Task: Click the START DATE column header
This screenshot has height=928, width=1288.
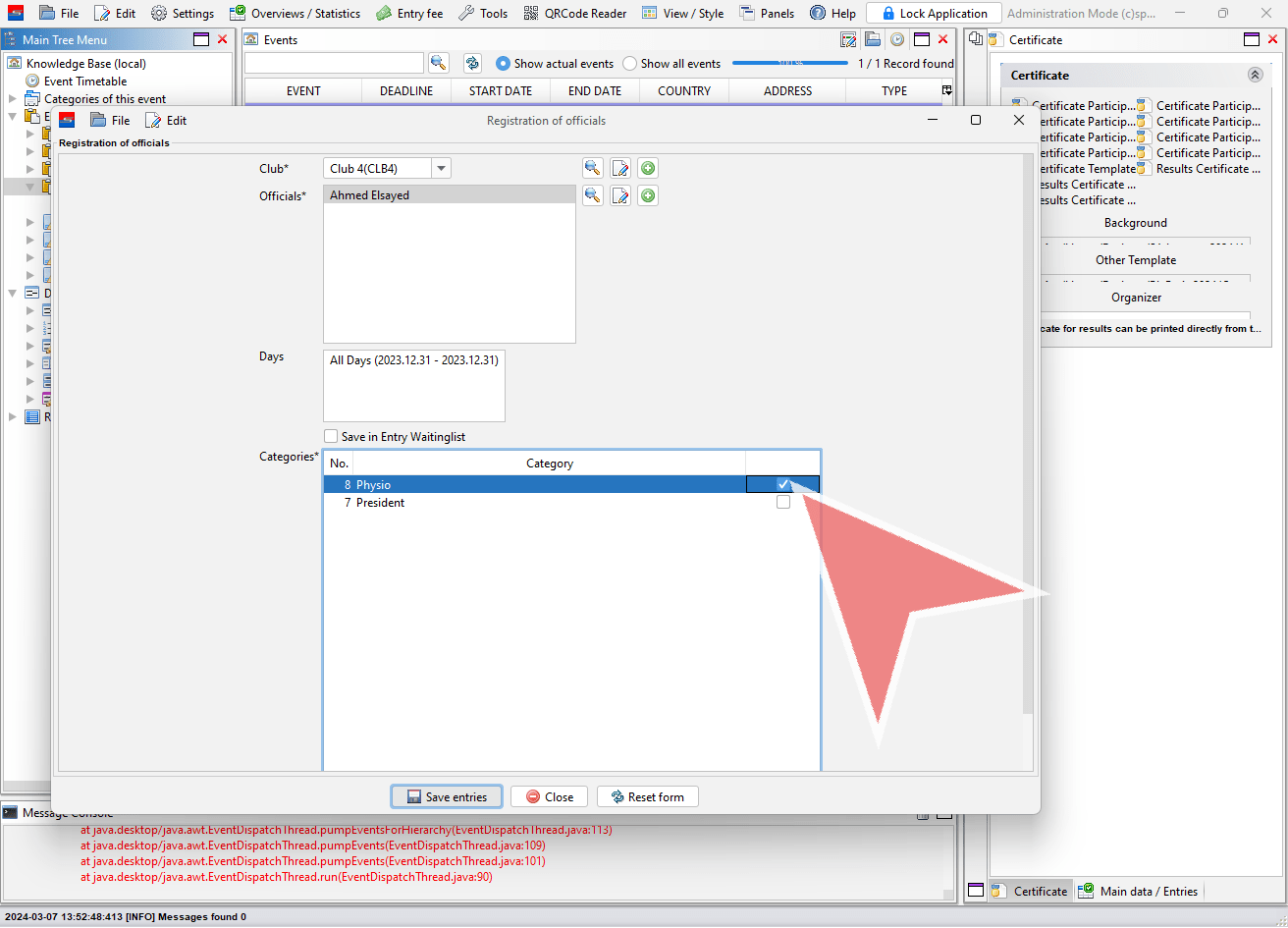Action: (500, 90)
